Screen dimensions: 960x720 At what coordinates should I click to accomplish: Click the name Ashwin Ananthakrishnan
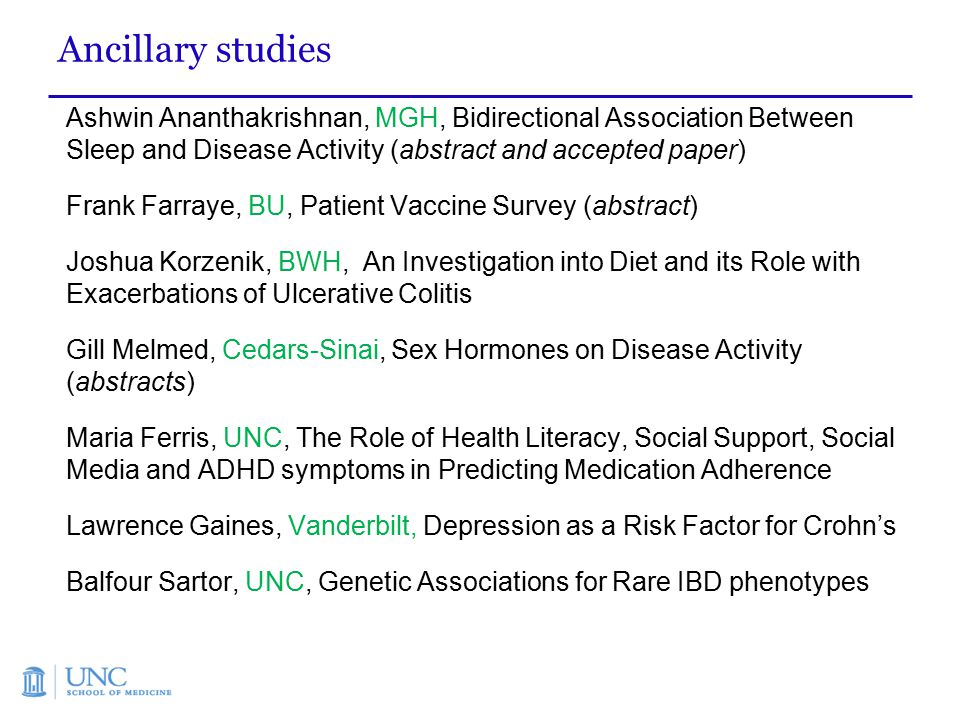click(215, 118)
